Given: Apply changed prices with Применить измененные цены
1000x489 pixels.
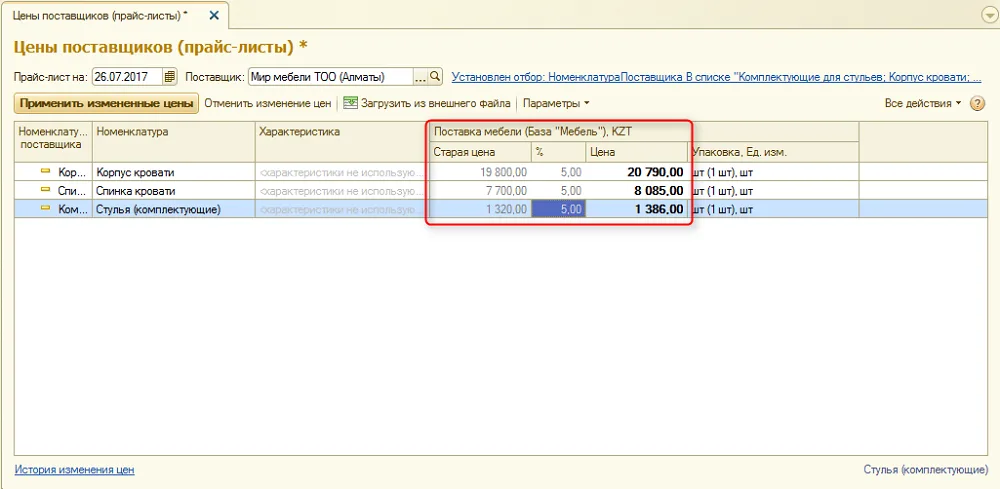Looking at the screenshot, I should click(107, 103).
